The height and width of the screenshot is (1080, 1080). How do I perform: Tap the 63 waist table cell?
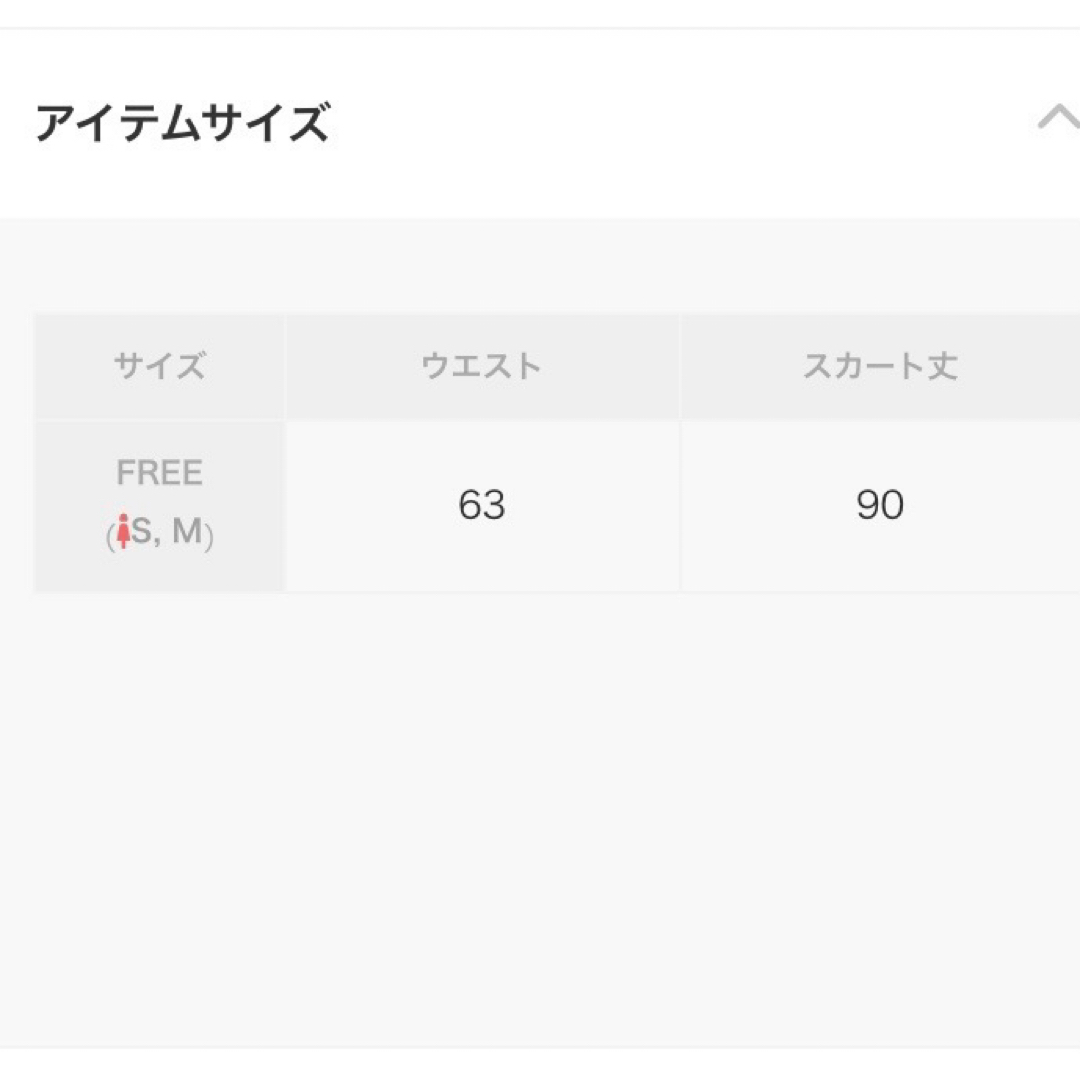[483, 506]
